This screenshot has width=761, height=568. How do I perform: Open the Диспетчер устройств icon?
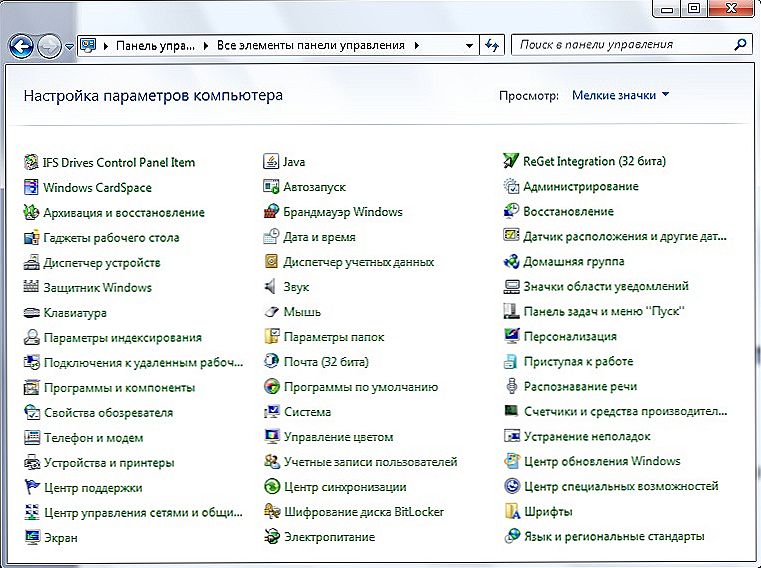31,263
